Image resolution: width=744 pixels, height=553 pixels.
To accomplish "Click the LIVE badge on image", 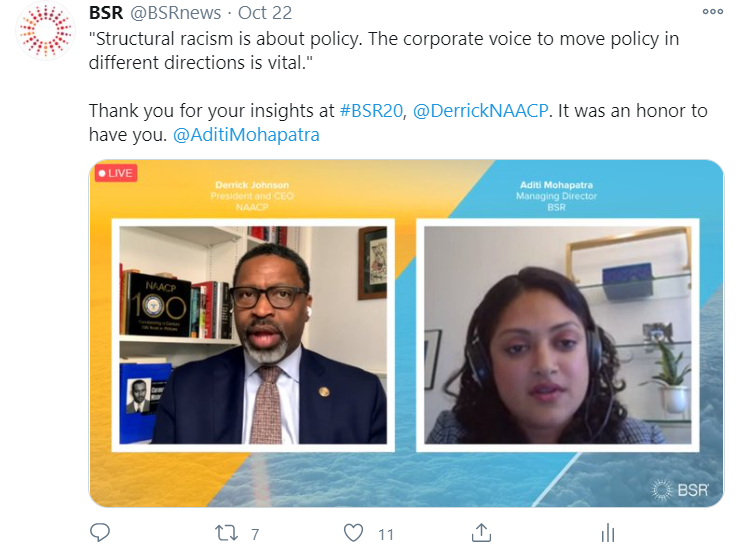I will tap(116, 173).
